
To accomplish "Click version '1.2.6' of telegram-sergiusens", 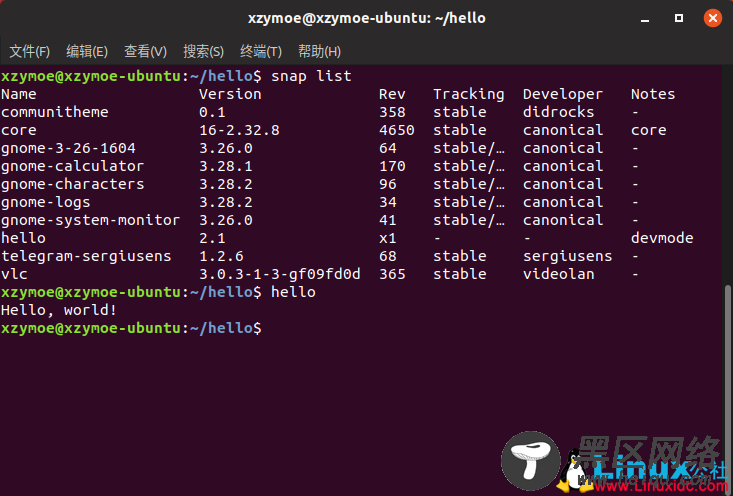I will point(221,256).
